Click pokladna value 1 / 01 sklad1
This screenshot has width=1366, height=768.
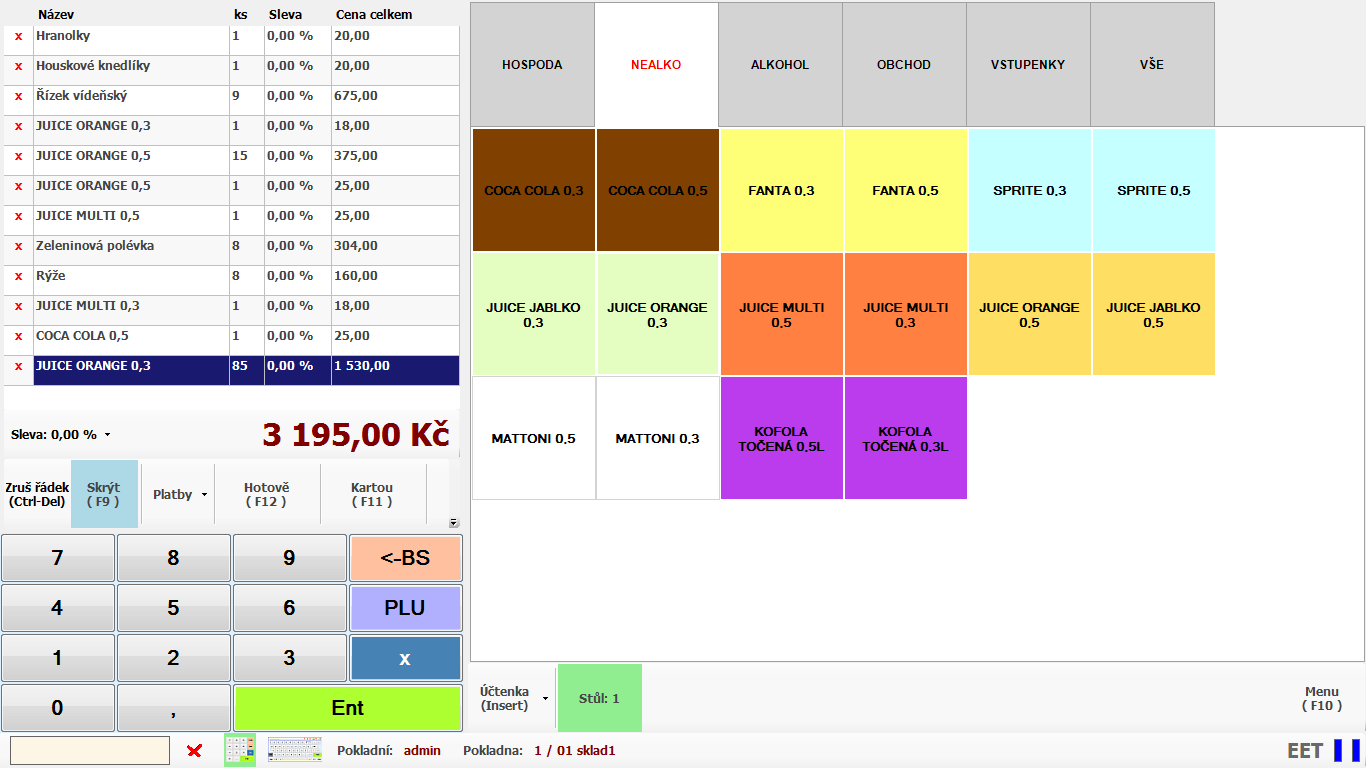[574, 750]
